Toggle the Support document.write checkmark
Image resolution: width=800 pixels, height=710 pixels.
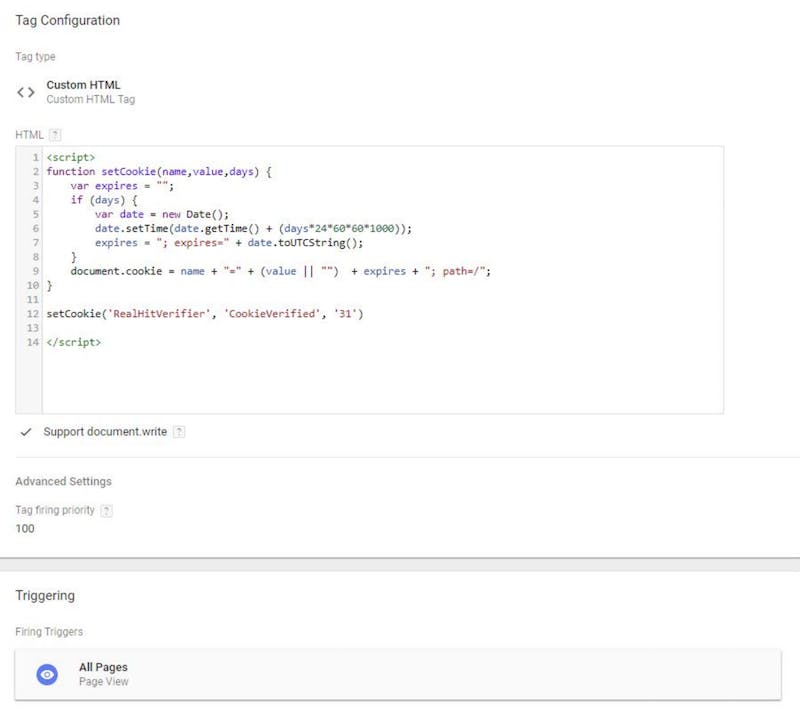pos(26,432)
